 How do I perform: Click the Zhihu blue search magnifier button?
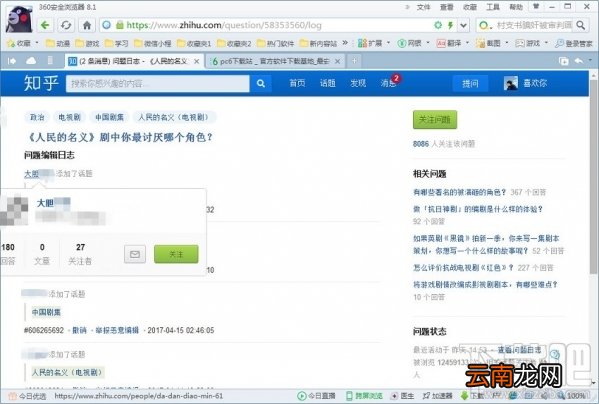click(261, 83)
